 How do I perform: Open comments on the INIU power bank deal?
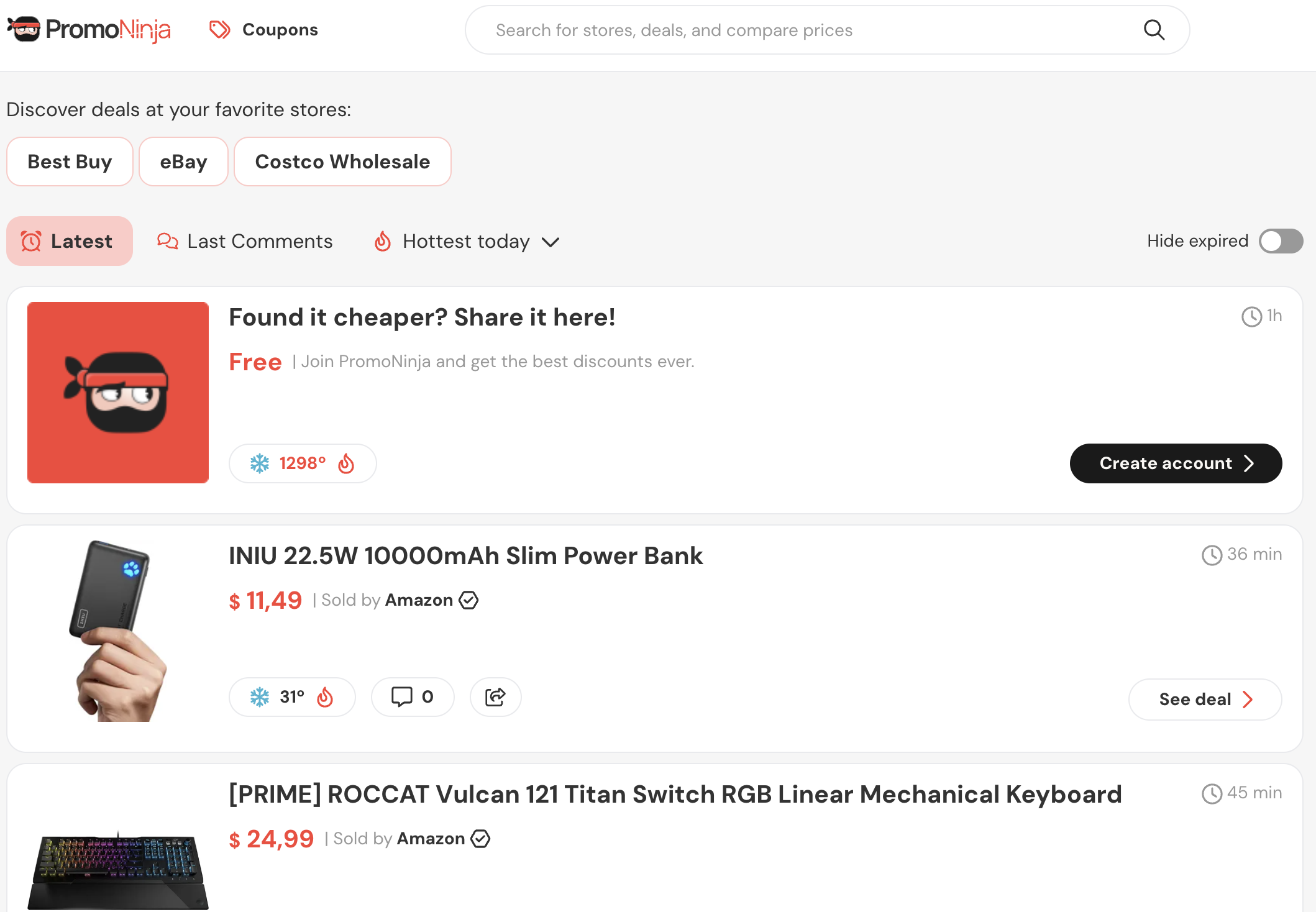point(413,697)
